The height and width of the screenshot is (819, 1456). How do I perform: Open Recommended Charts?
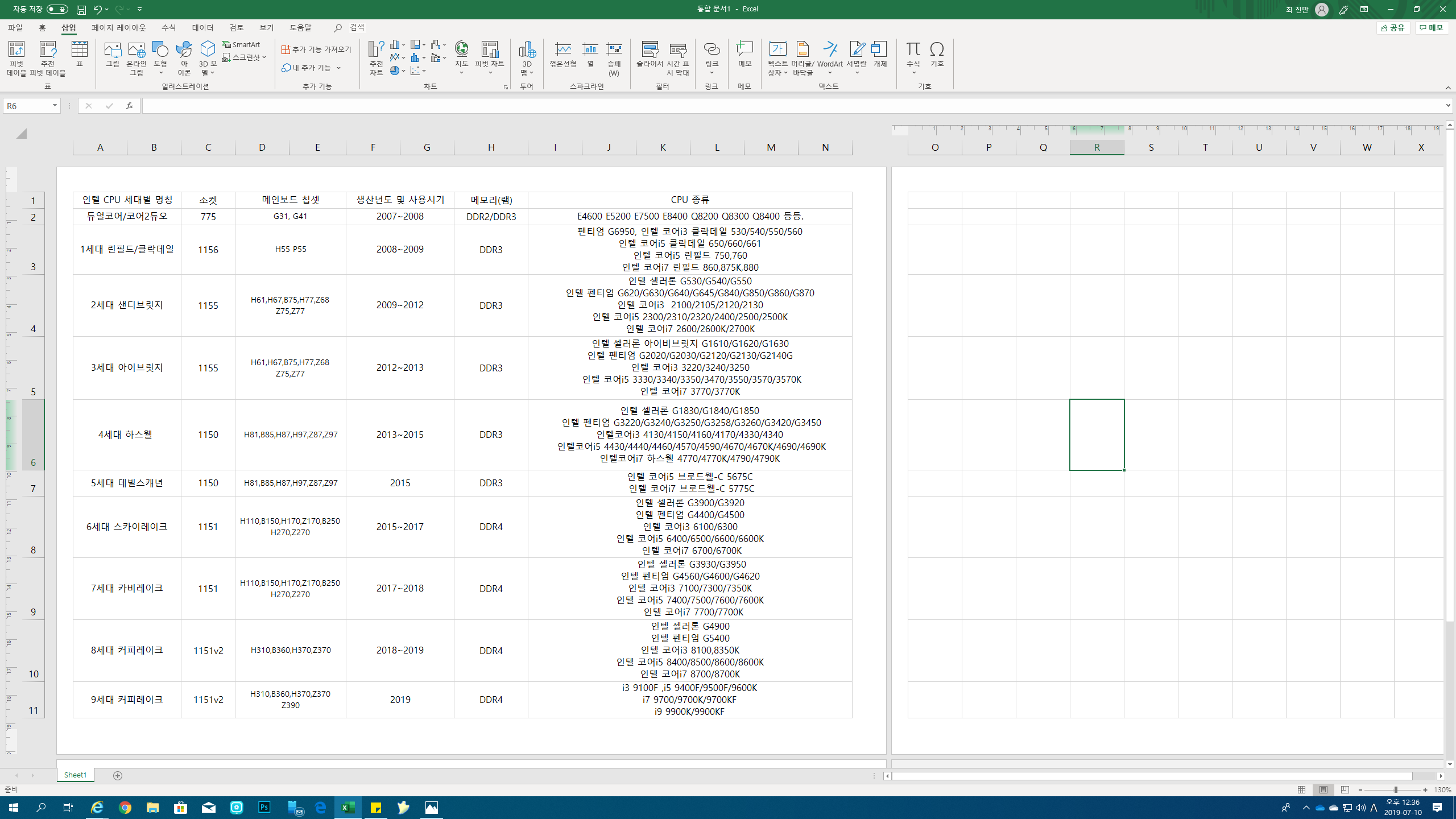[377, 59]
